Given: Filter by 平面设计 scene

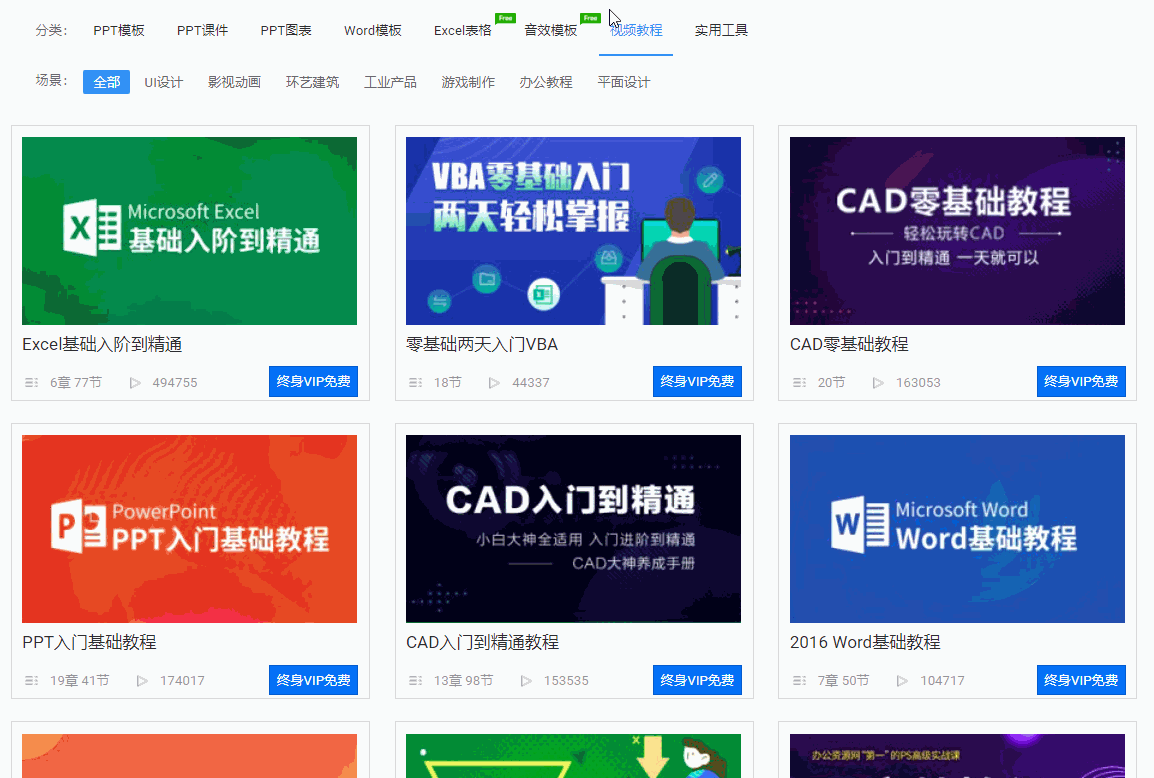Looking at the screenshot, I should 623,82.
